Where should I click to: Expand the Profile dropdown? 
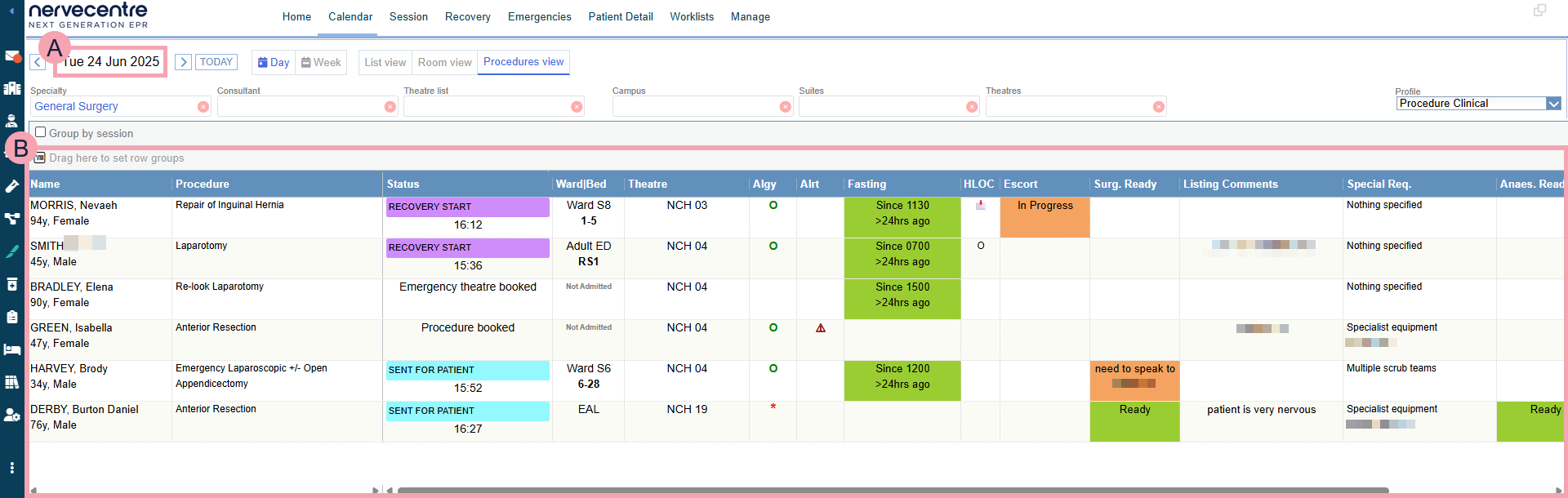(1553, 104)
